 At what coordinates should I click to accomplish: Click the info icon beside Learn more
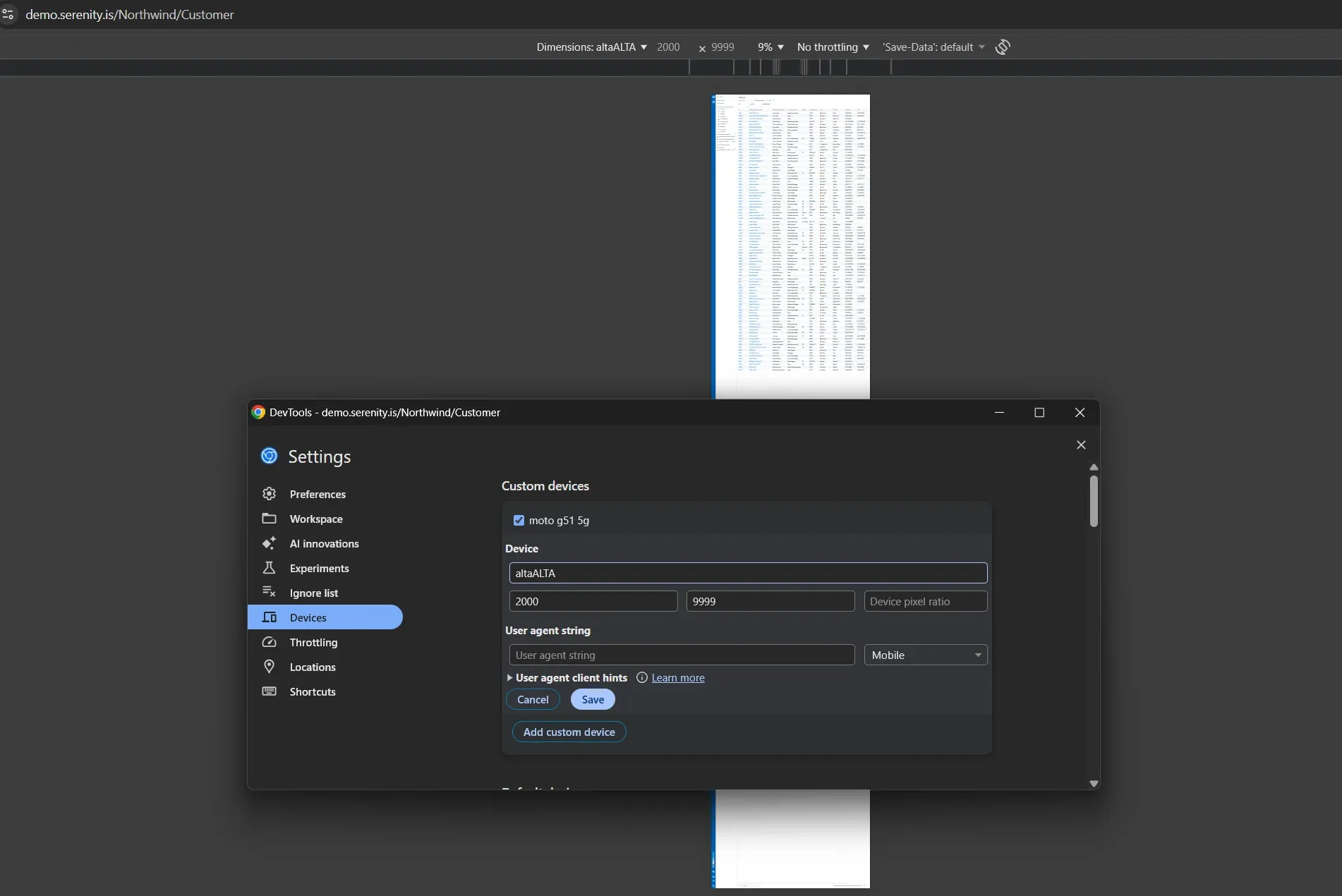641,678
